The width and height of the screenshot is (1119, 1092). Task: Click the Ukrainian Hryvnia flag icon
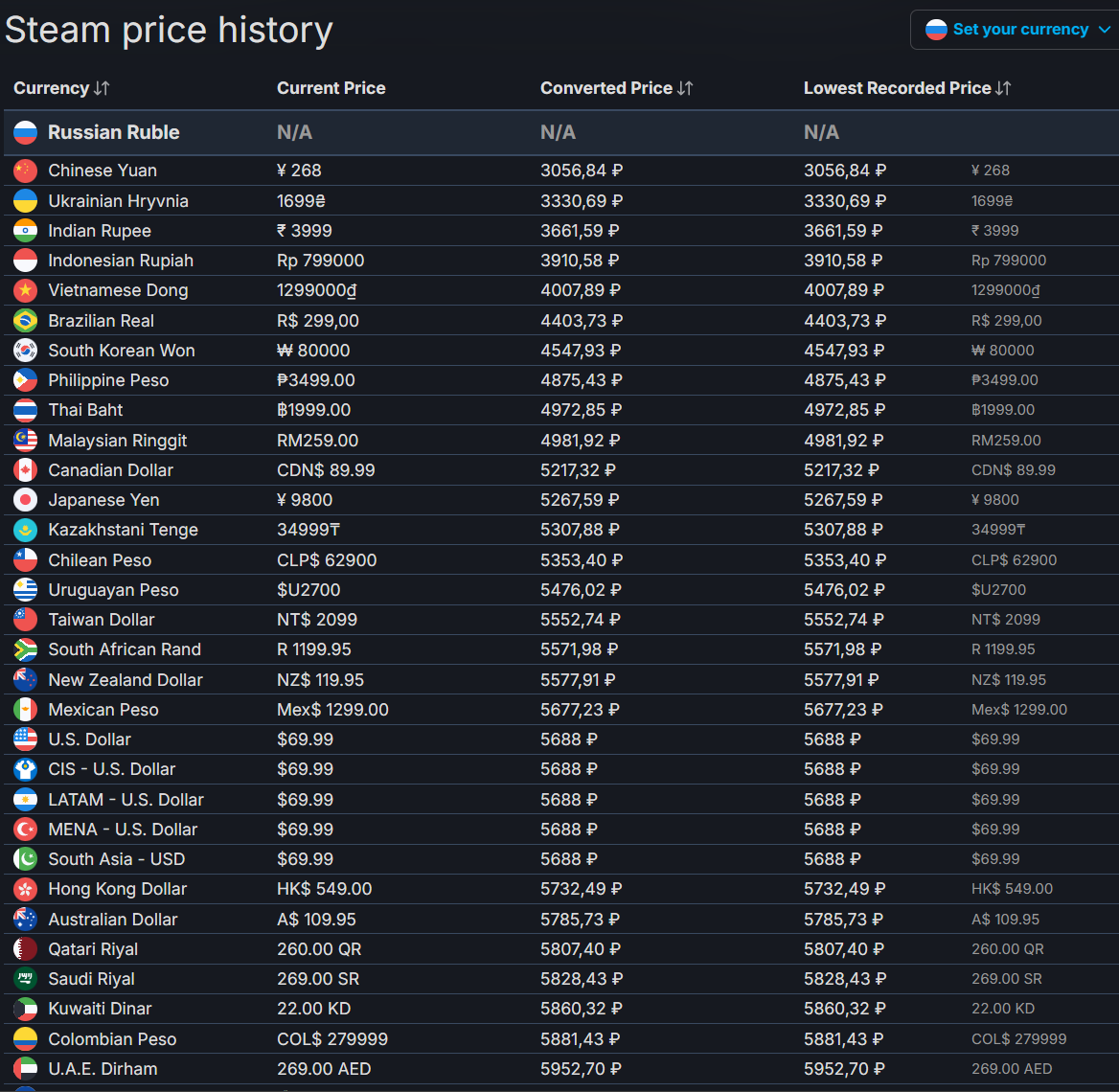click(26, 200)
